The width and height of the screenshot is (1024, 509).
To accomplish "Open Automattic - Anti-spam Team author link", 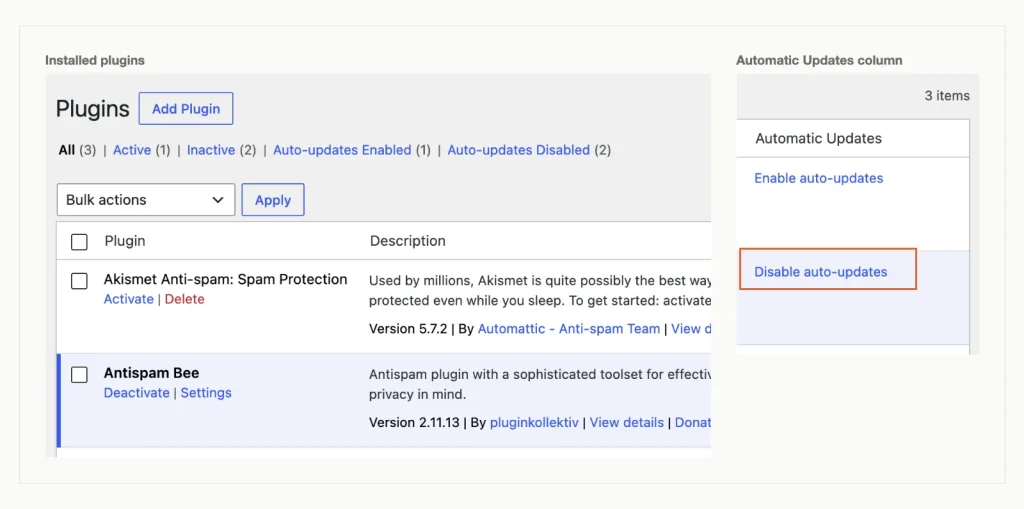I will [x=569, y=329].
